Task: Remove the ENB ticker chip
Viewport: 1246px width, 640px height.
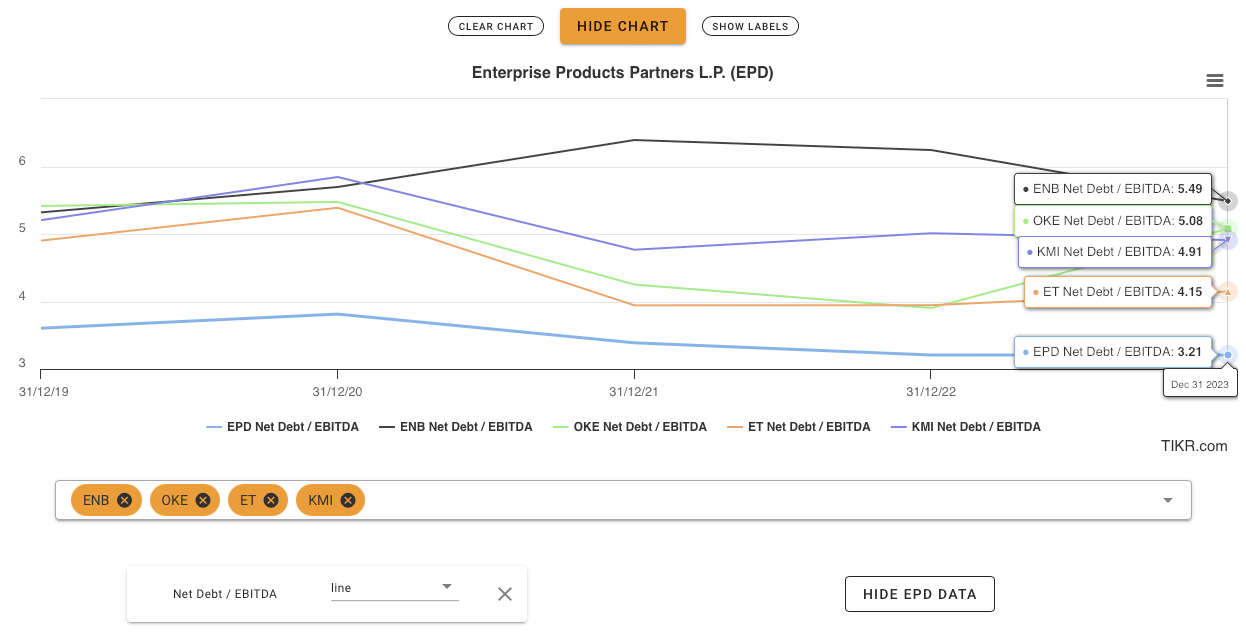Action: [124, 499]
